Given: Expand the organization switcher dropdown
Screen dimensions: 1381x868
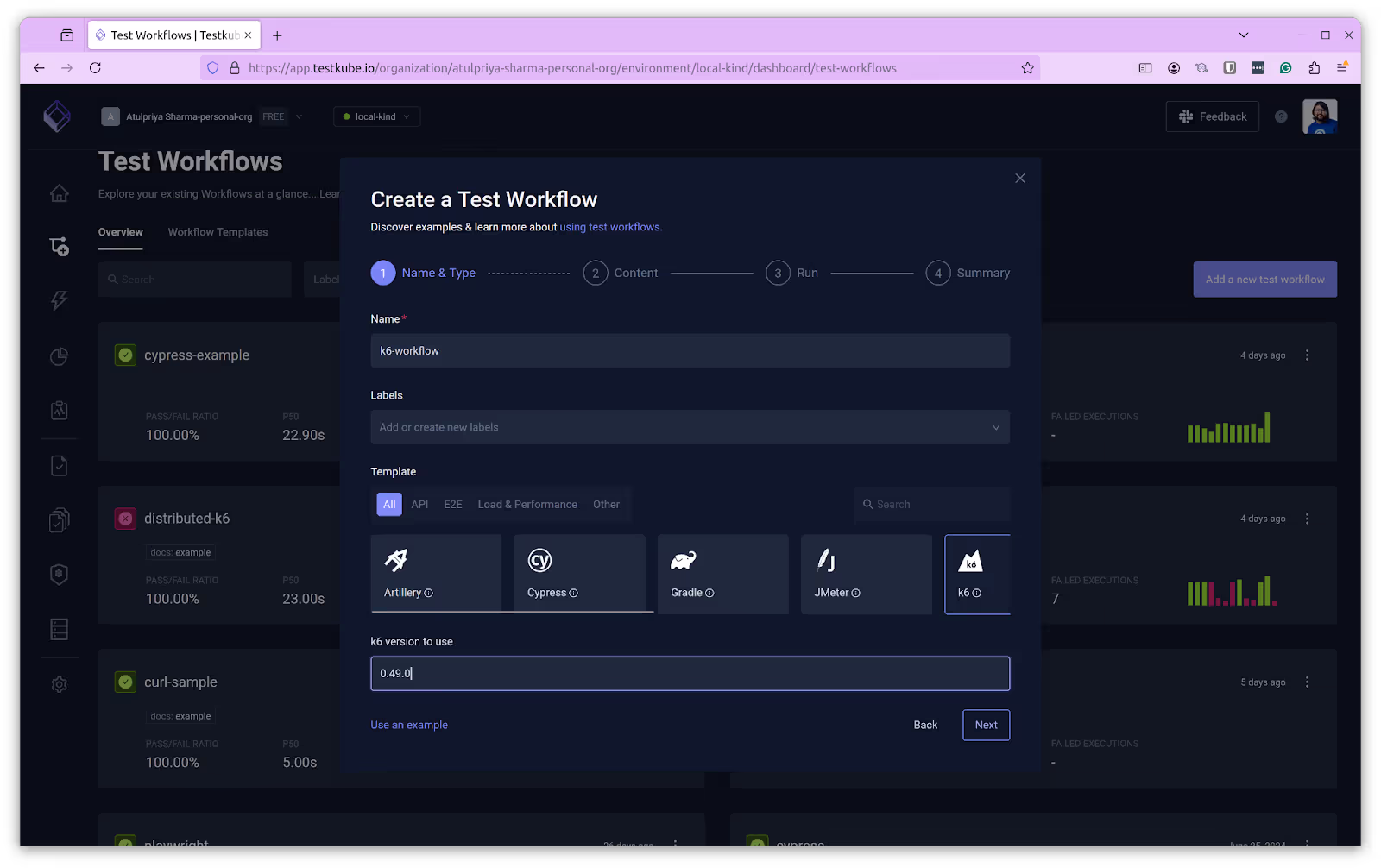Looking at the screenshot, I should click(x=299, y=116).
